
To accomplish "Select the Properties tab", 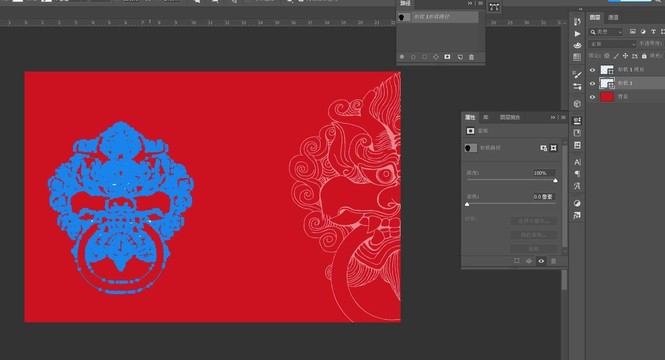I will pos(470,117).
